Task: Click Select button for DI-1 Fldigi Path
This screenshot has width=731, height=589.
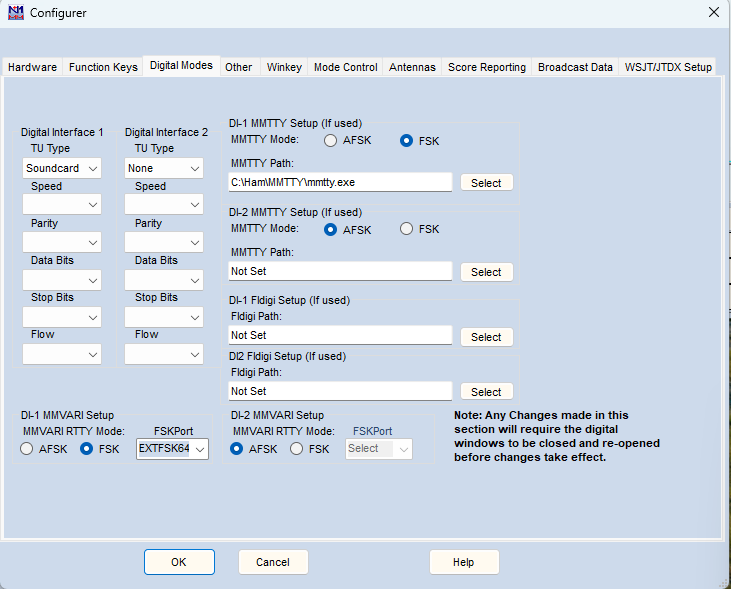Action: (486, 337)
